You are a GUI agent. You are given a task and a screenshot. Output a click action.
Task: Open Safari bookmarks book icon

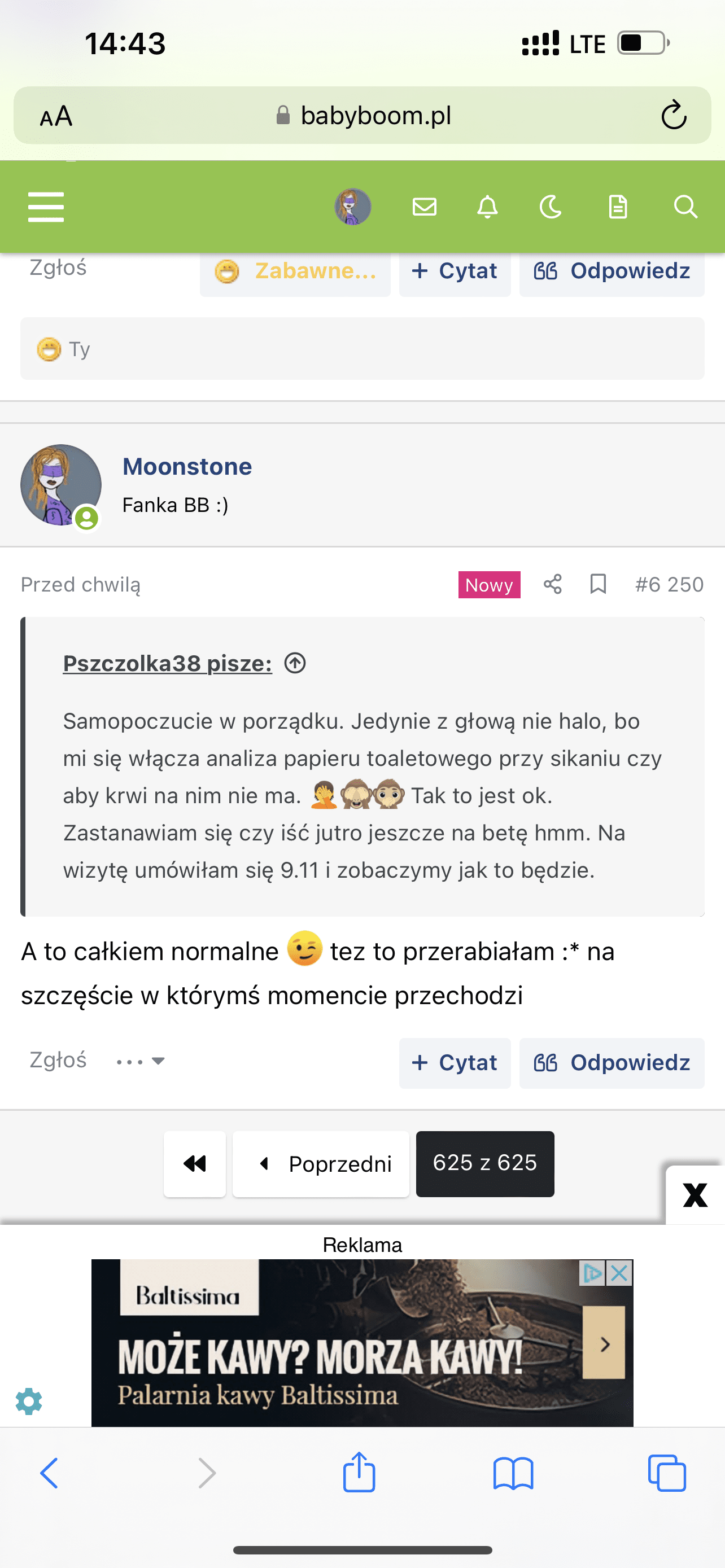pyautogui.click(x=513, y=1474)
